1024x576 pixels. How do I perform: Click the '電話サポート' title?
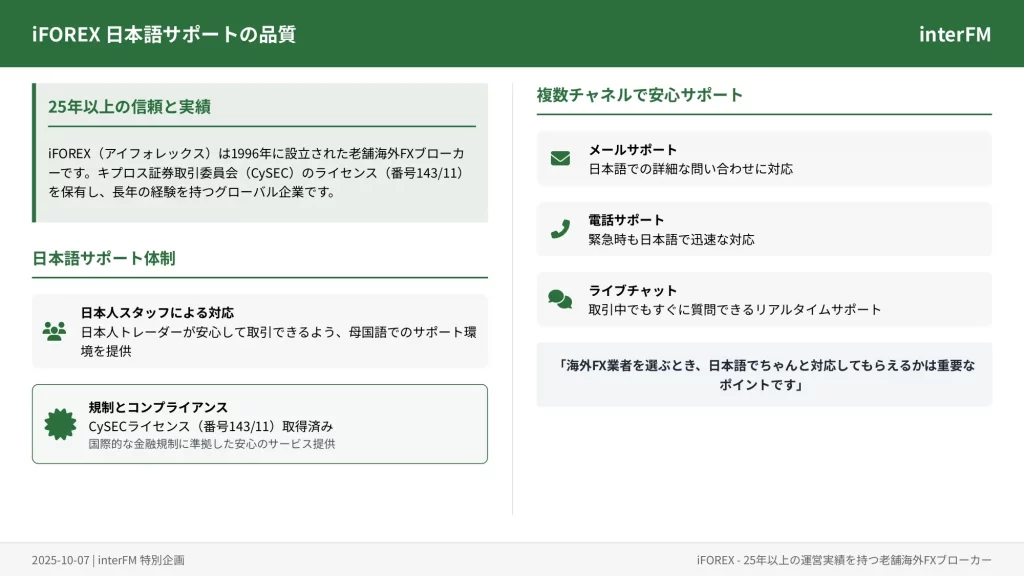[626, 219]
